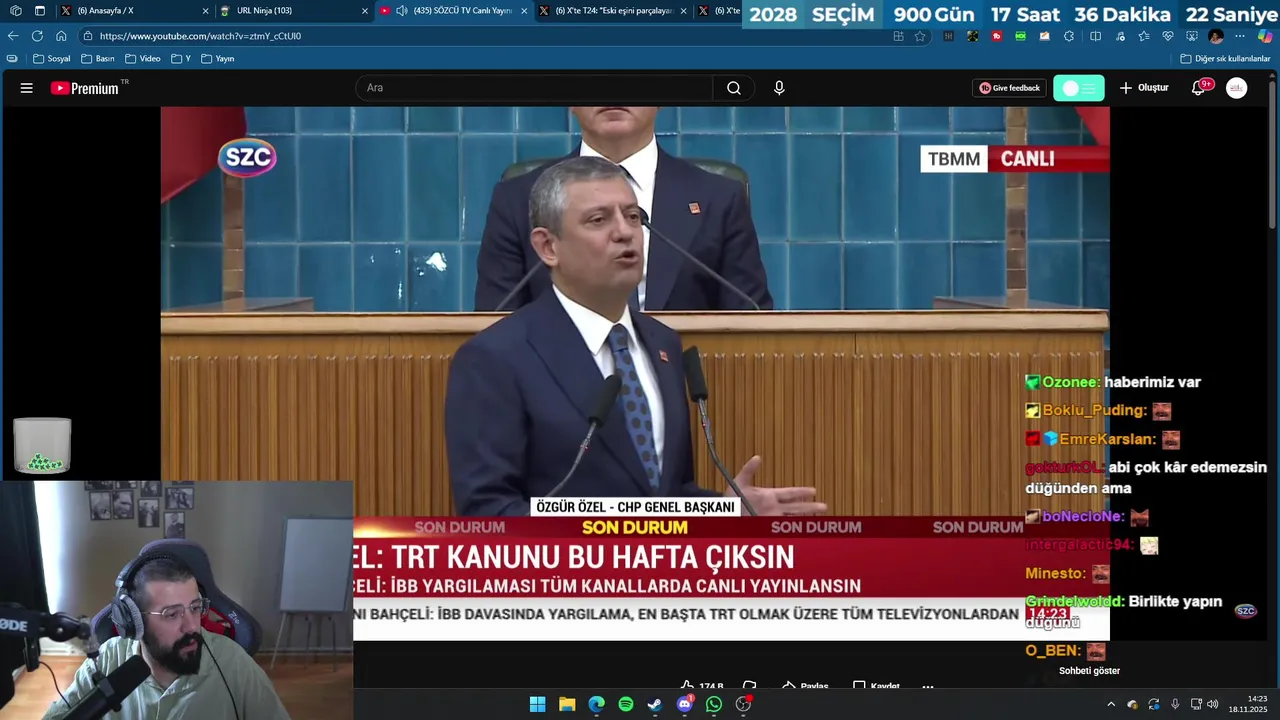
Task: Open more actions three dots below video
Action: (x=927, y=686)
